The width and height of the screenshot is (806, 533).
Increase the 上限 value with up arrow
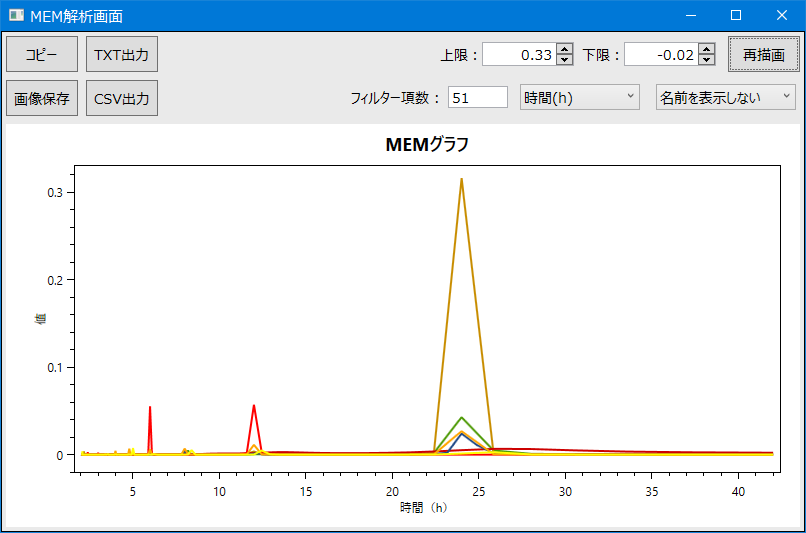tap(565, 49)
